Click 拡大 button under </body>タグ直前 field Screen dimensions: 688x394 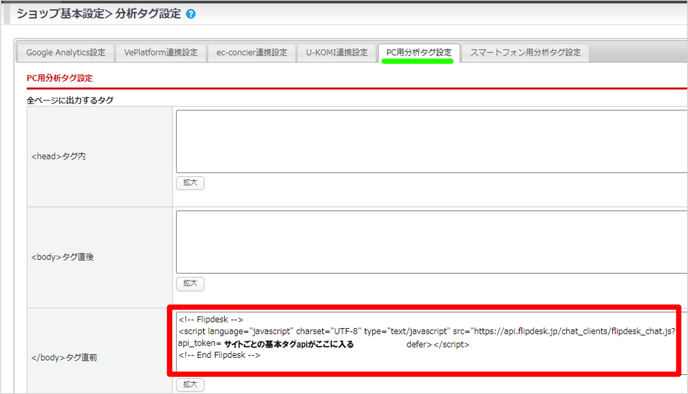coord(190,385)
